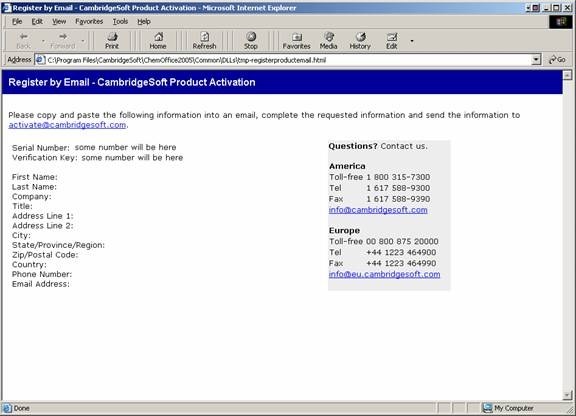Image resolution: width=576 pixels, height=416 pixels.
Task: Open the Favorites menu
Action: tap(89, 22)
